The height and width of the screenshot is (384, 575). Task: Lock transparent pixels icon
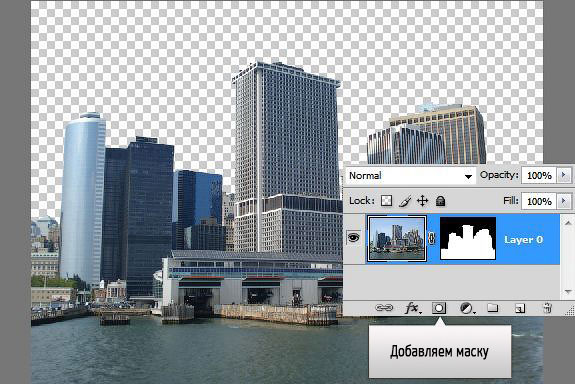click(387, 201)
